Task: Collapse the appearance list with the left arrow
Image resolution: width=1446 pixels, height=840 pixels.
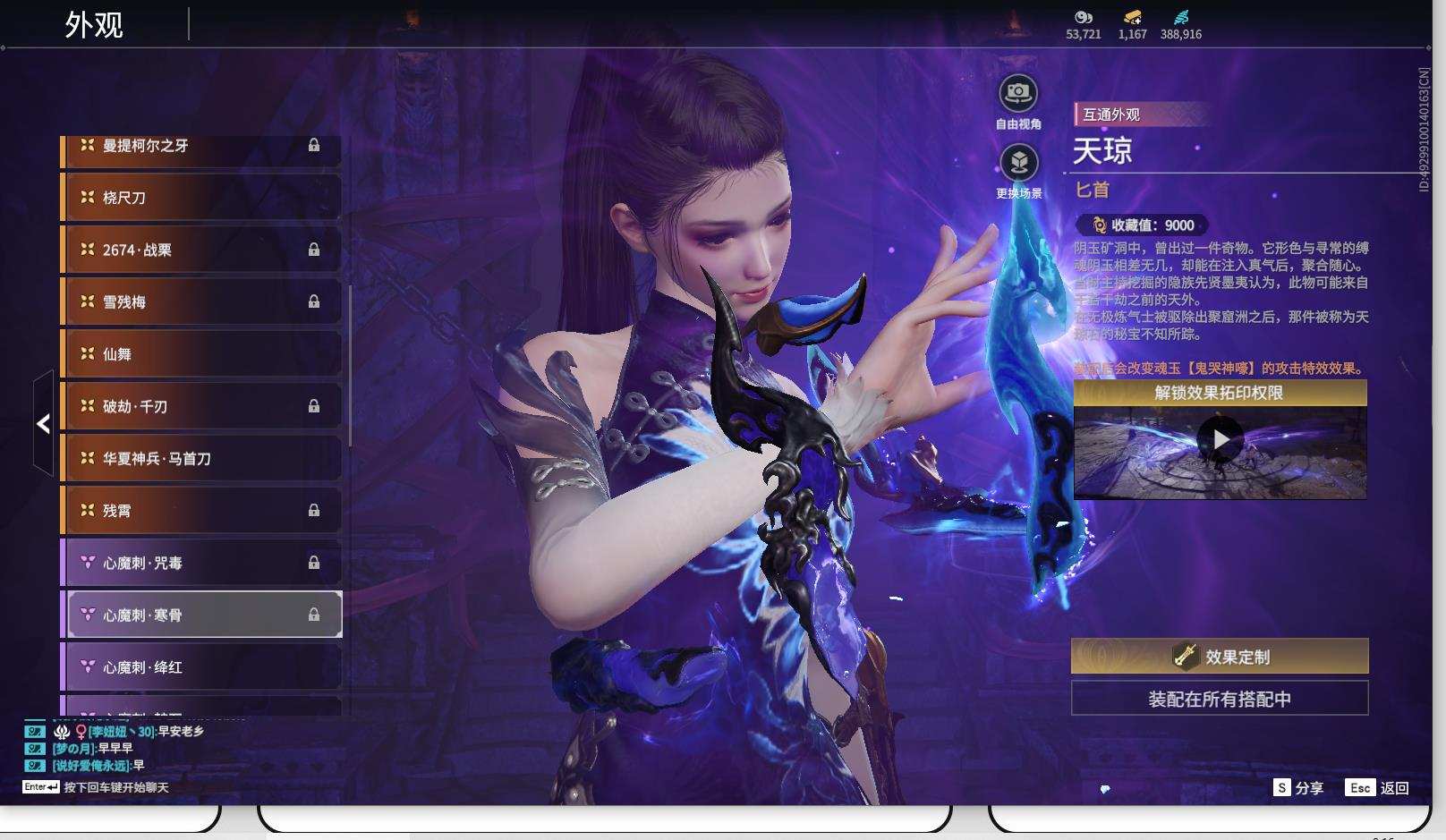Action: pos(43,424)
